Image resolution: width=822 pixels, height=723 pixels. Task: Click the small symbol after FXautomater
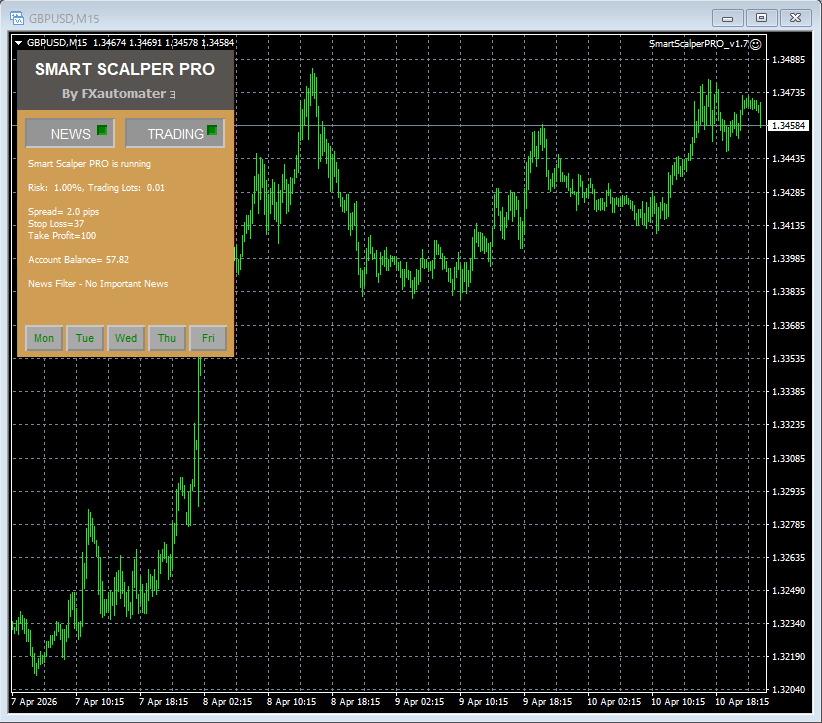(173, 95)
